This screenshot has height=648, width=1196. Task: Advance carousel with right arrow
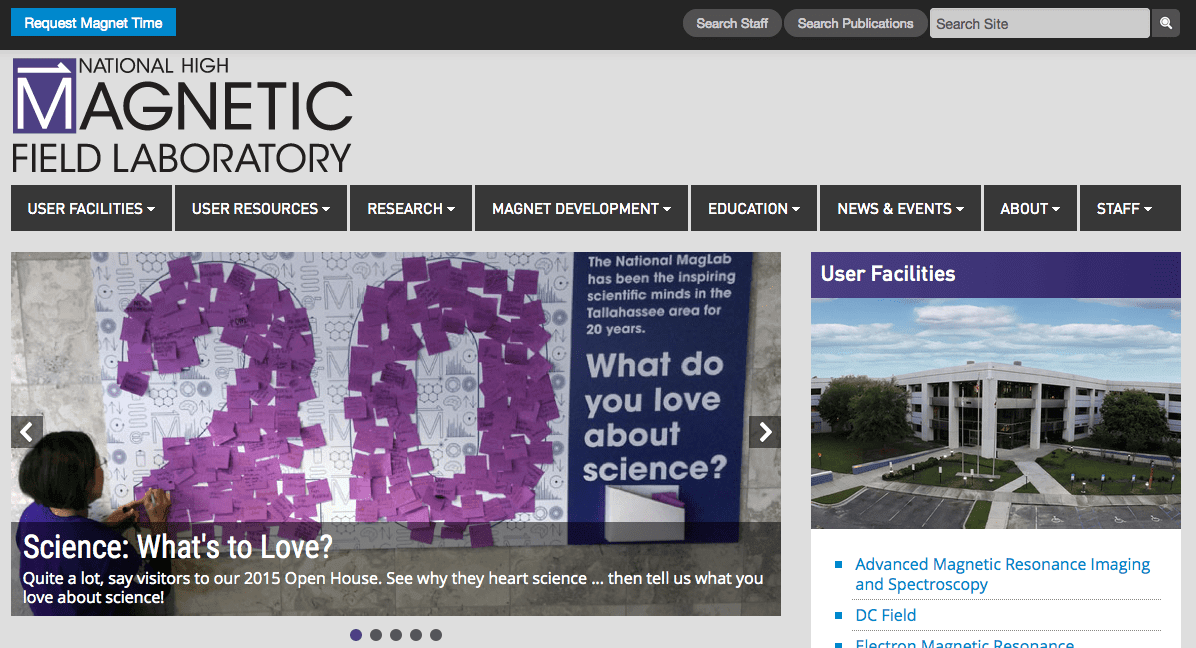(765, 432)
